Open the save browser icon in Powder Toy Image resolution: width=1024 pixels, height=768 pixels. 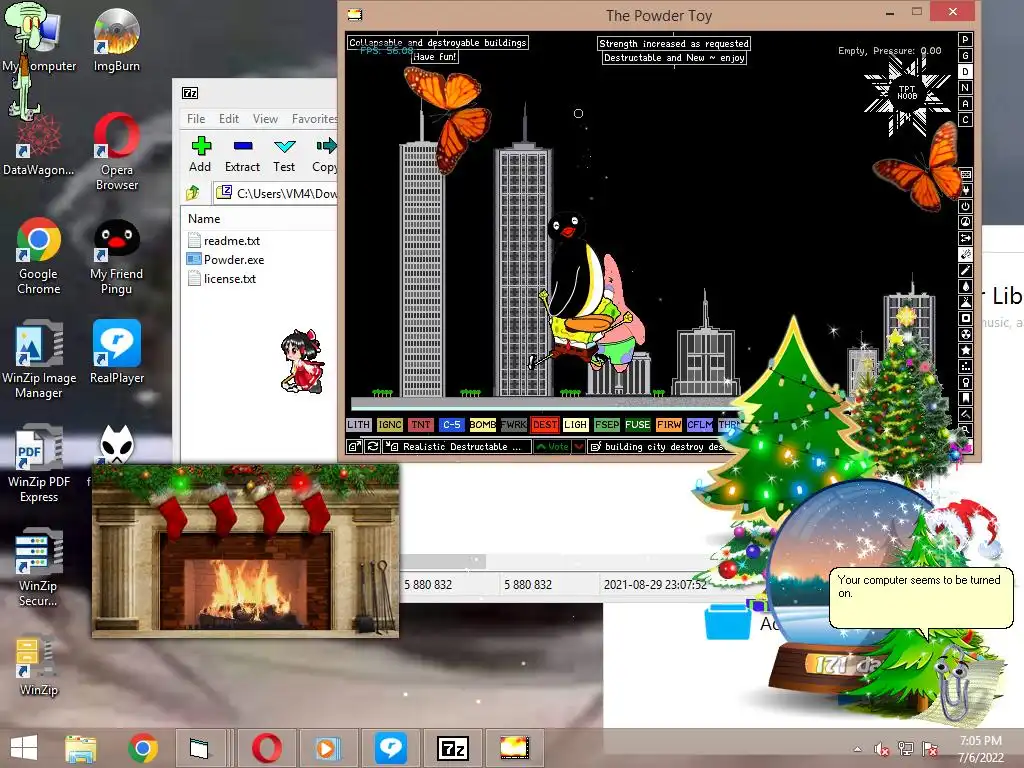point(355,447)
